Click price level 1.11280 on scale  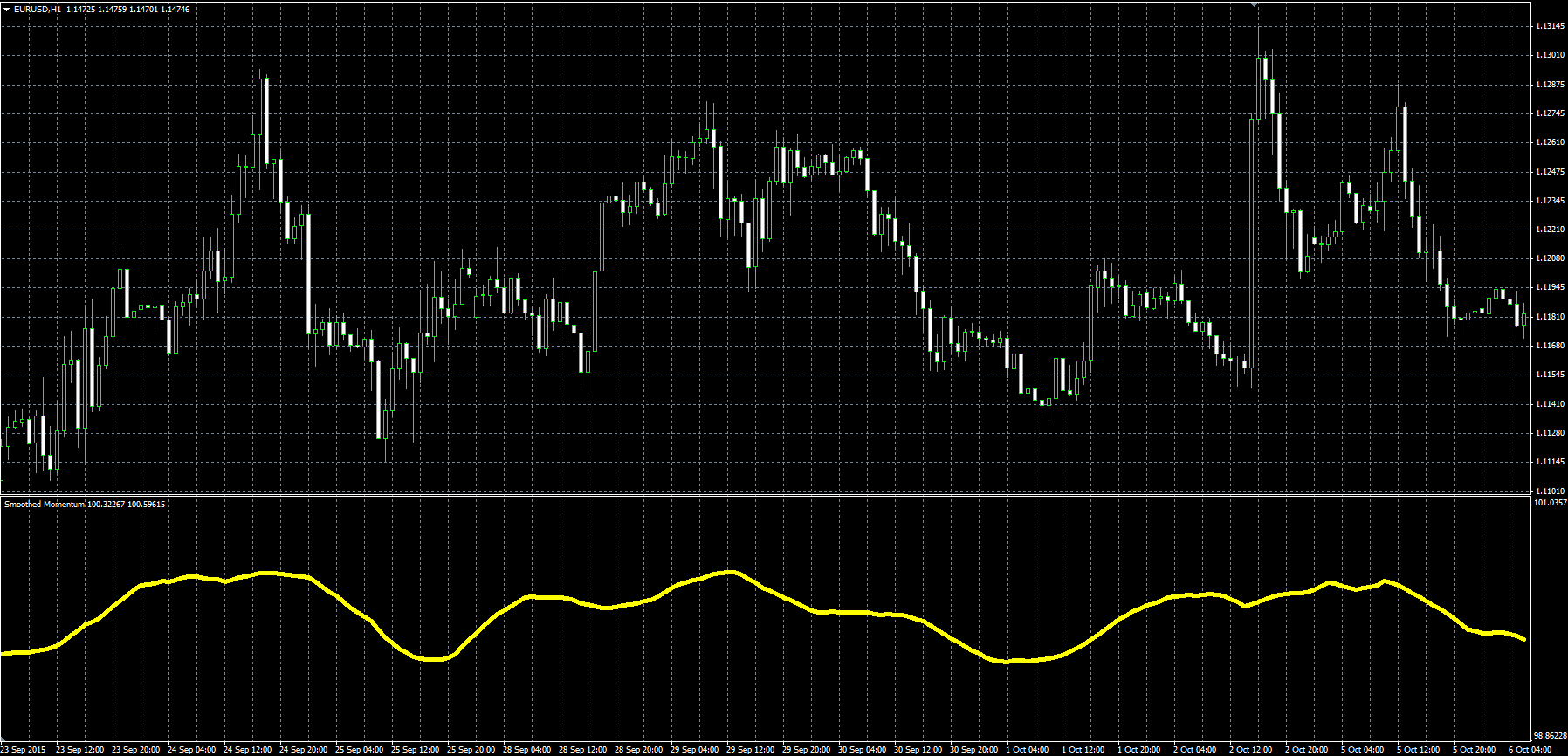[1550, 433]
